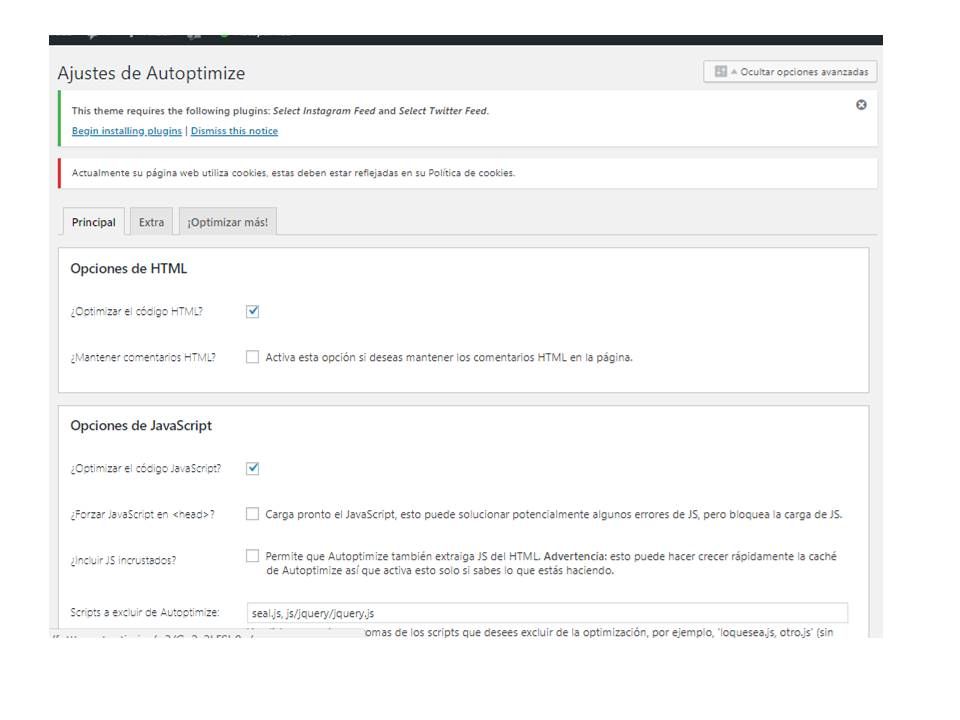Open the Extra tab
Viewport: 960px width, 720px height.
click(x=151, y=222)
